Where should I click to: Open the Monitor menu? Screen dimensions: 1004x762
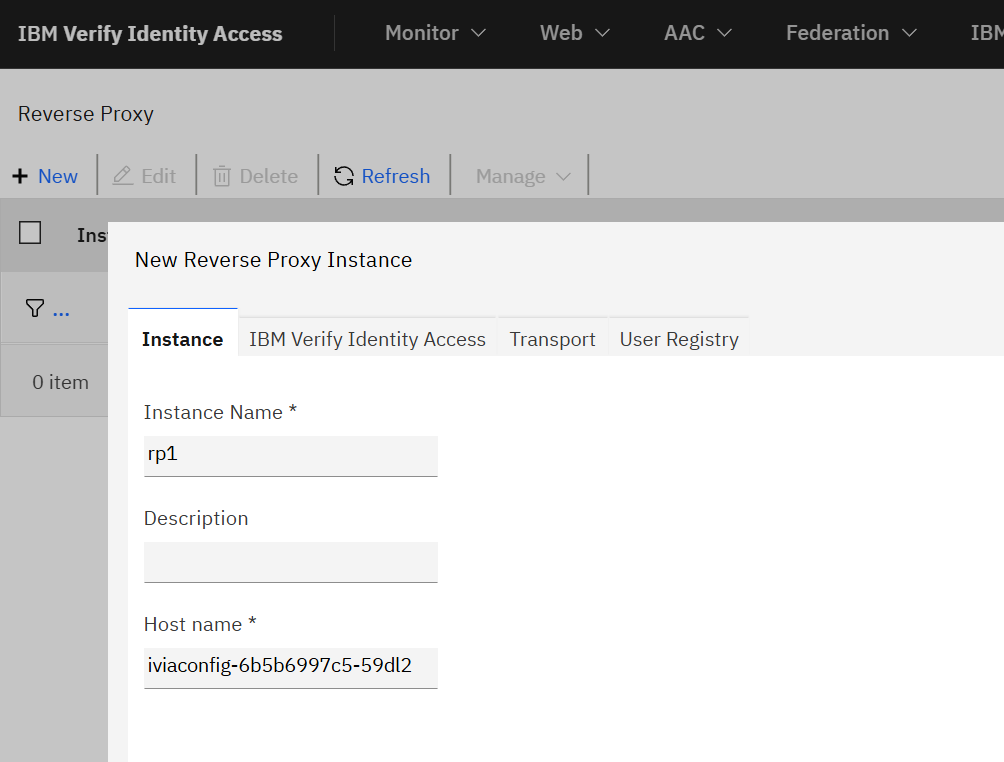coord(435,33)
